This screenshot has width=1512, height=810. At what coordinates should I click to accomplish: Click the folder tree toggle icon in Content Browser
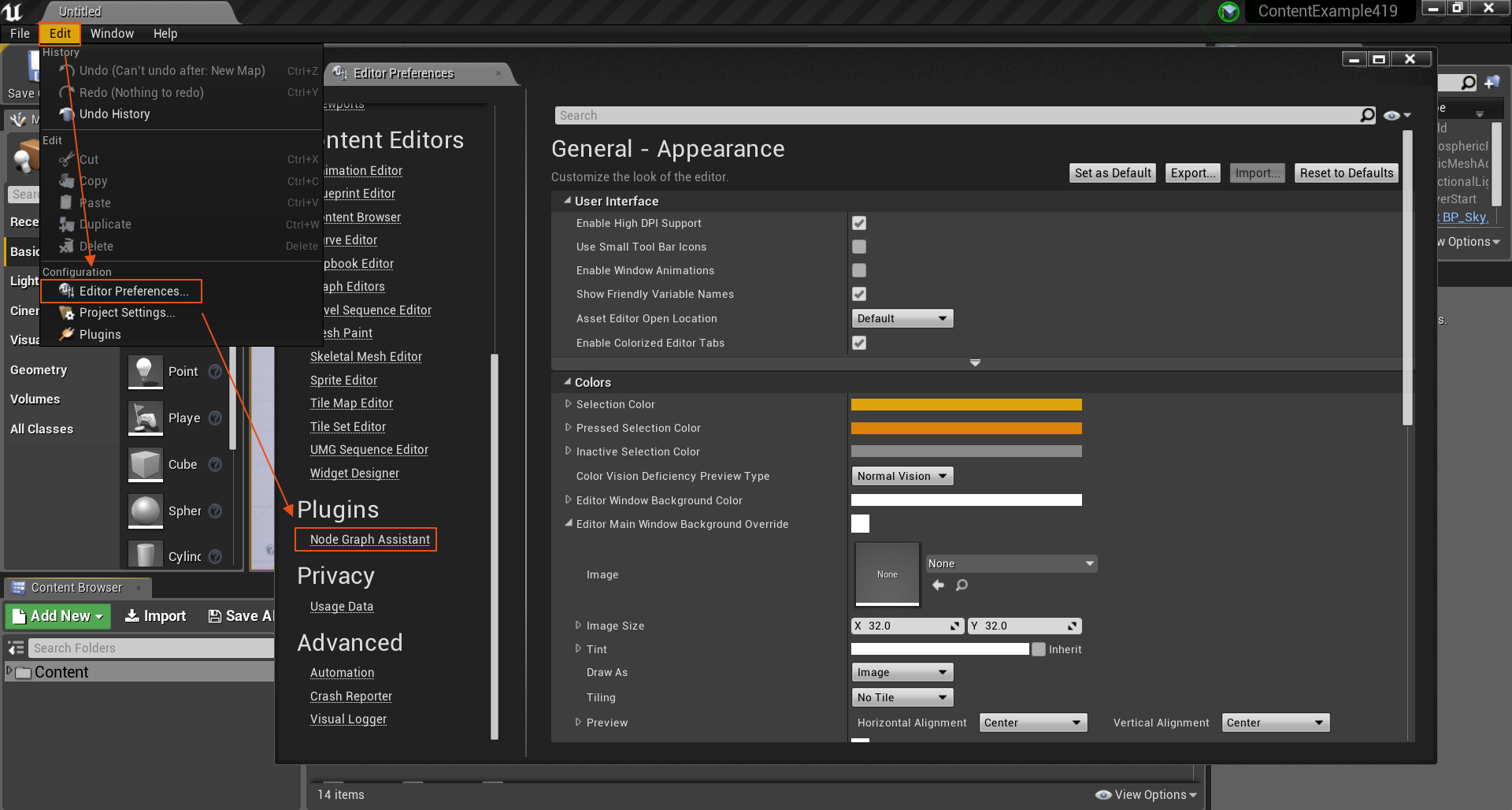pyautogui.click(x=16, y=648)
